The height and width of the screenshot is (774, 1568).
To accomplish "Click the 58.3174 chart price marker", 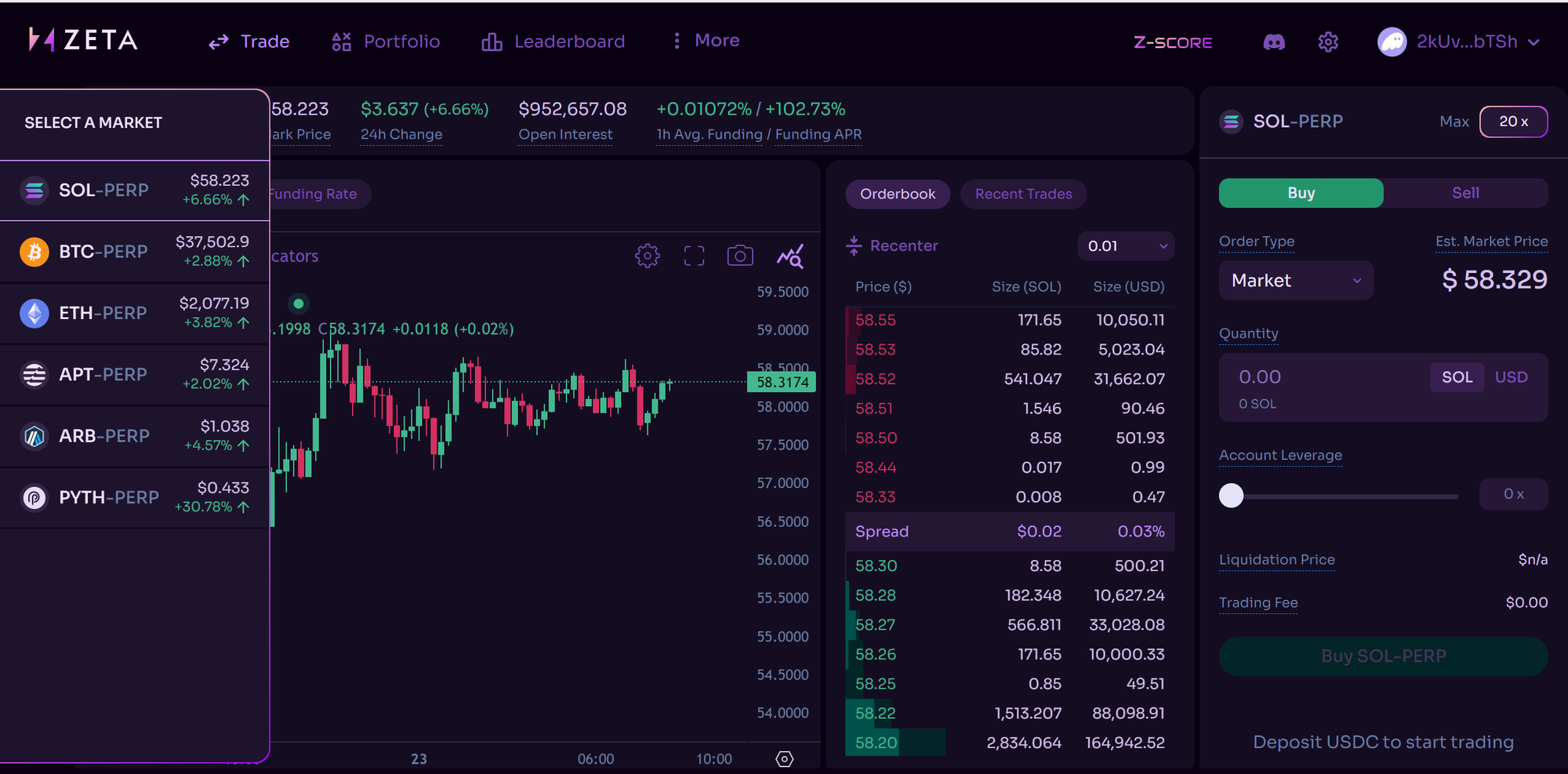I will (x=782, y=382).
